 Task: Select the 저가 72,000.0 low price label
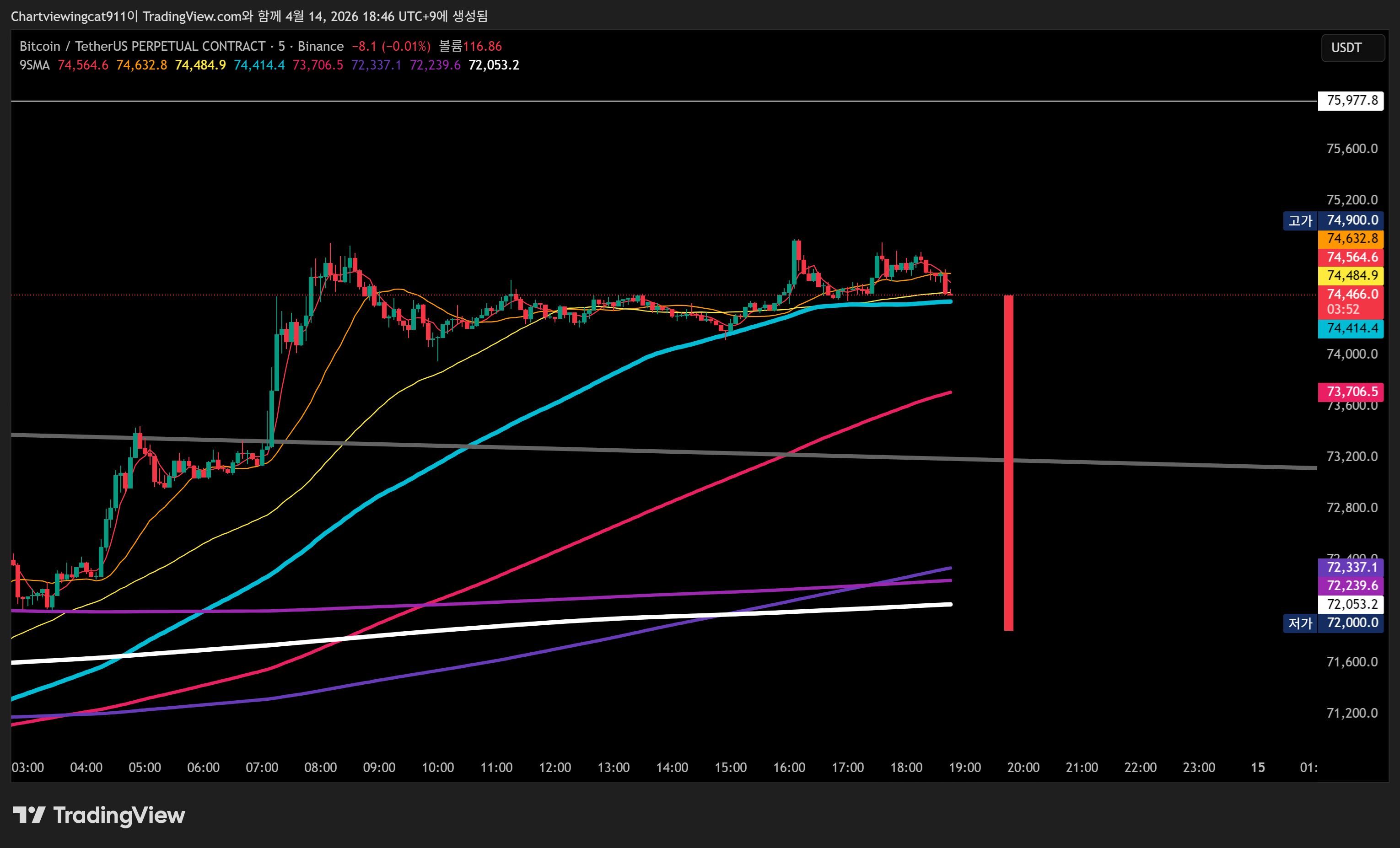(x=1333, y=623)
